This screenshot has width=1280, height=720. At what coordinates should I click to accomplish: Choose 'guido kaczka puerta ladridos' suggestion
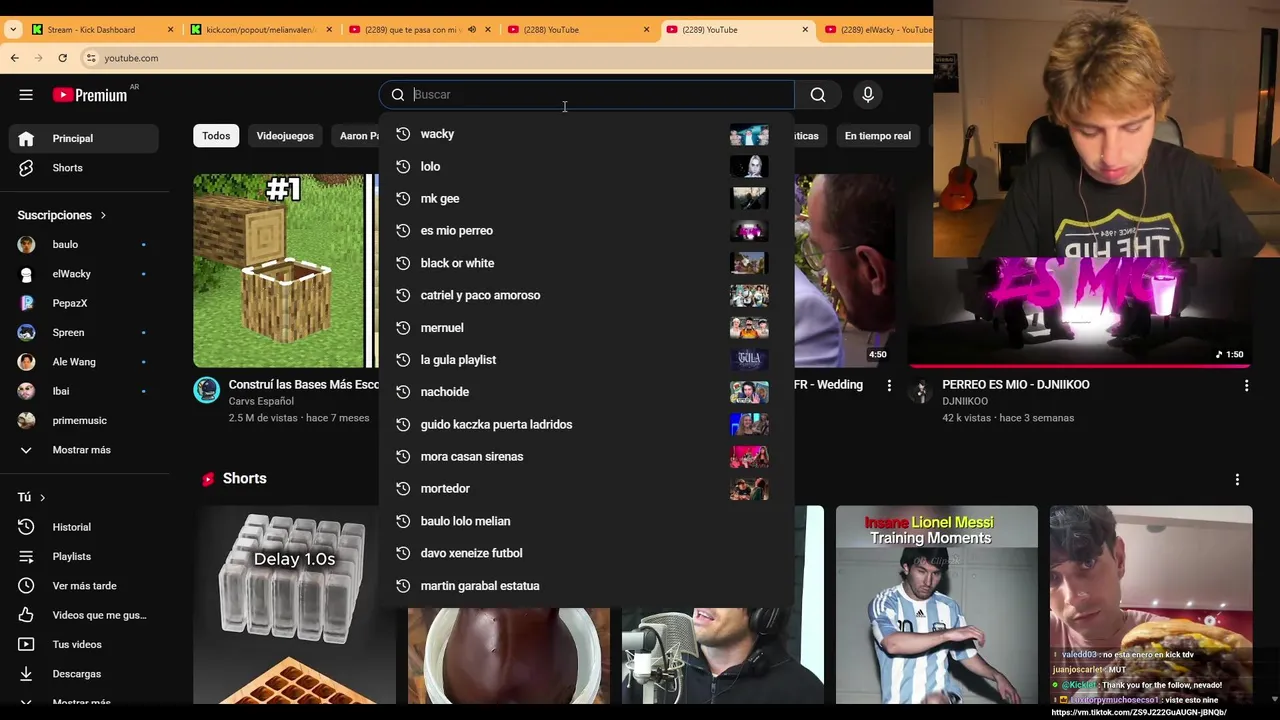(586, 424)
